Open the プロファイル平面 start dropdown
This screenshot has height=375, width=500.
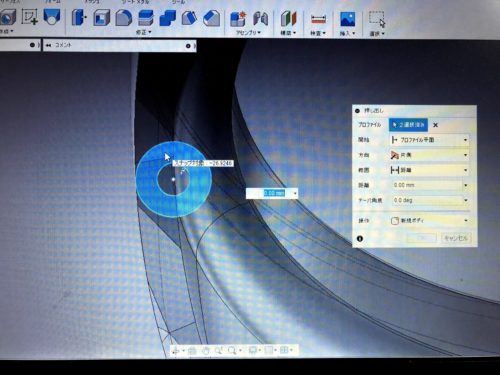pyautogui.click(x=429, y=140)
